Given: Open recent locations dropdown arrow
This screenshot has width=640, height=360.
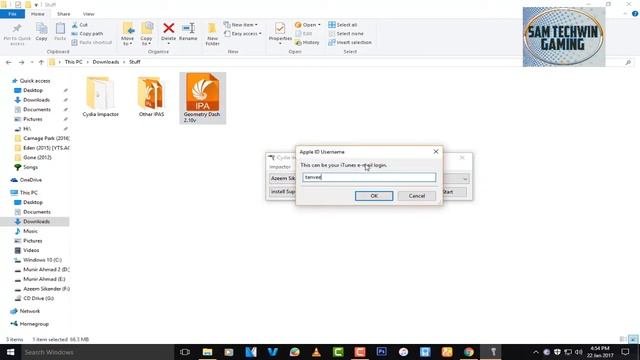Looking at the screenshot, I should click(31, 62).
